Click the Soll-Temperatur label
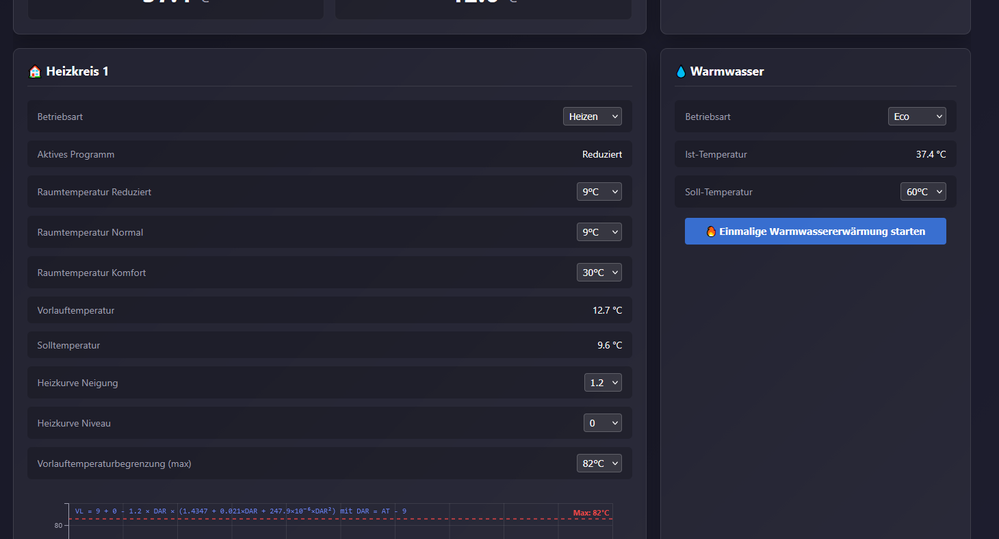 click(719, 192)
